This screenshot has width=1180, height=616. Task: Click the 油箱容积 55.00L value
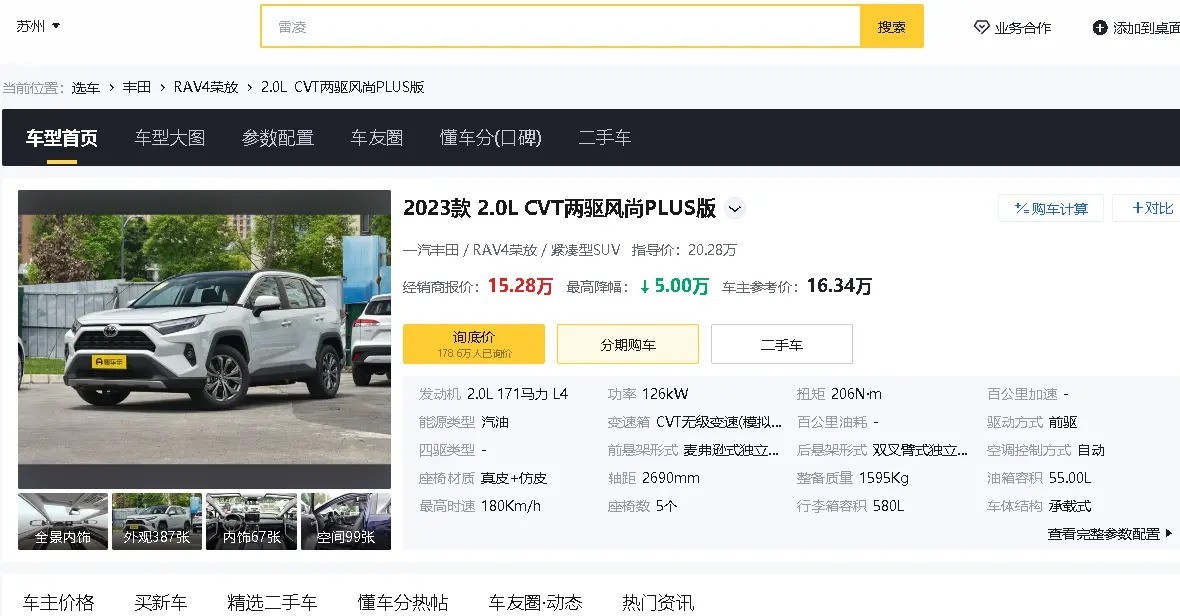[x=1069, y=478]
